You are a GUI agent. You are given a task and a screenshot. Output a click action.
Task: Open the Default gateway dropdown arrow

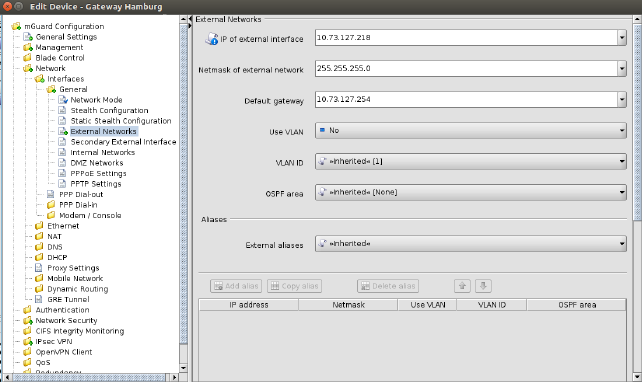622,99
